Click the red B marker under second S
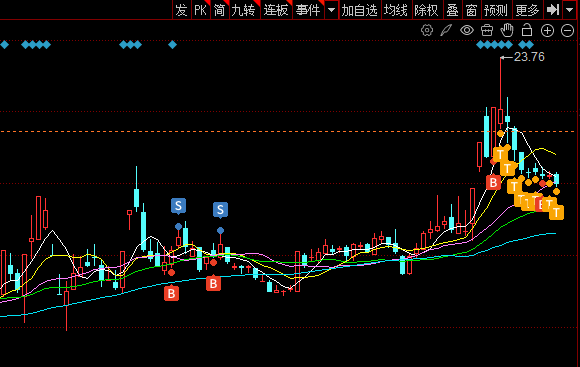580x367 pixels. [x=213, y=283]
